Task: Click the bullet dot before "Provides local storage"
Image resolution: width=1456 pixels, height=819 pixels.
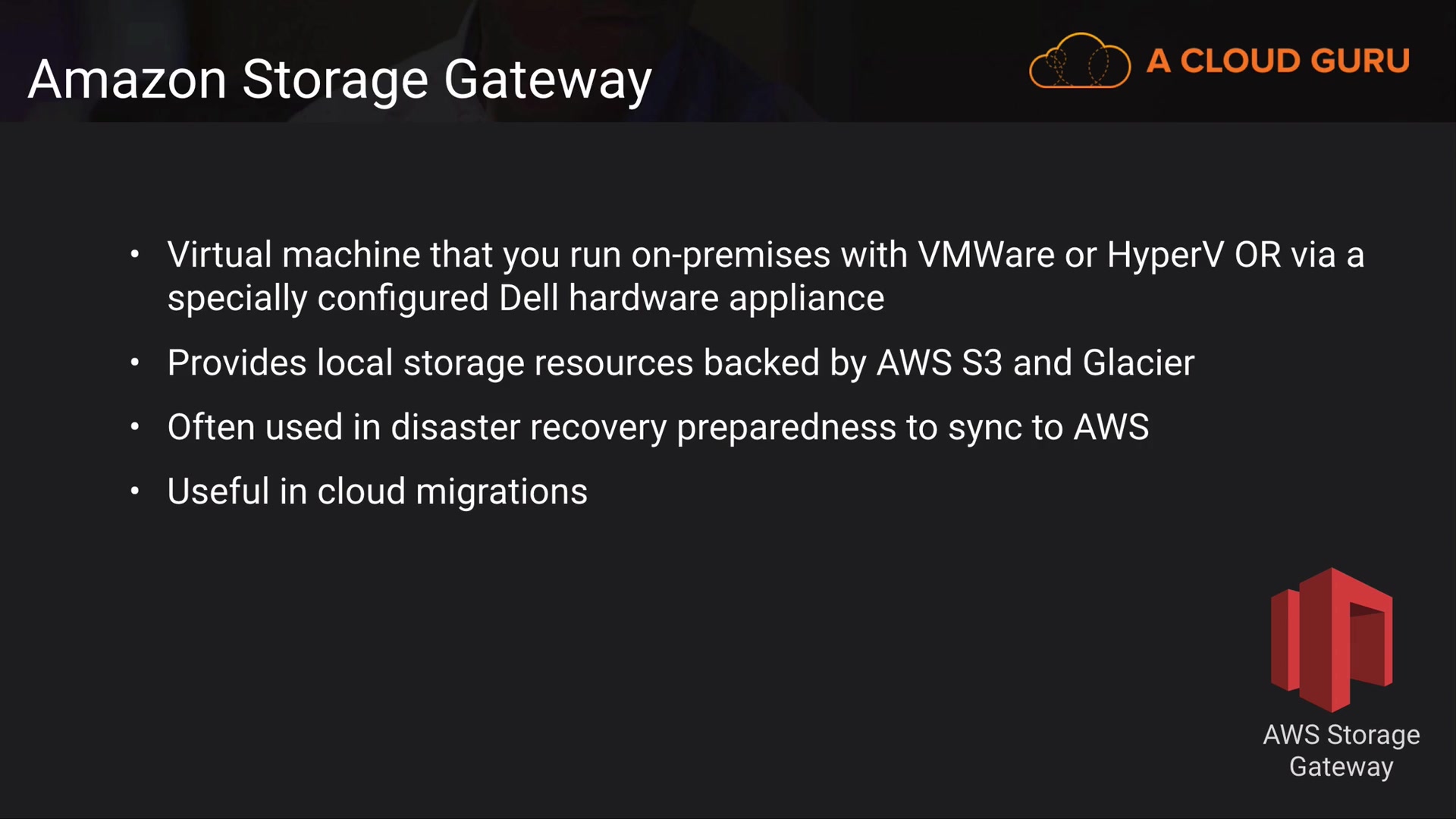Action: pos(135,363)
